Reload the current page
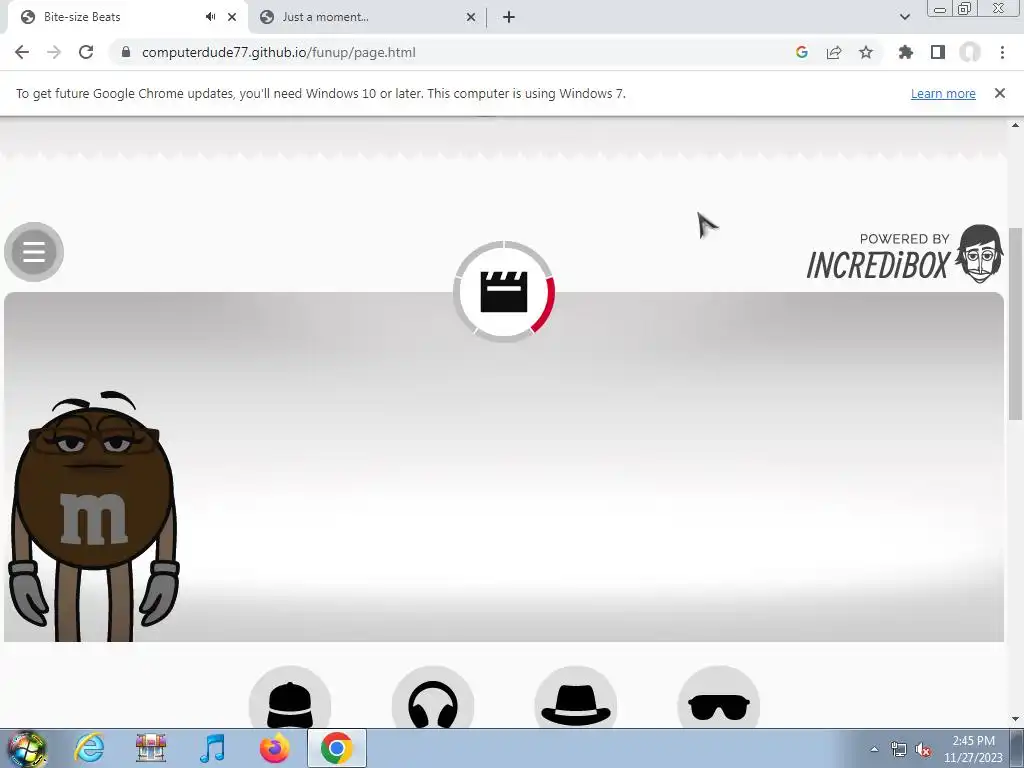The width and height of the screenshot is (1024, 768). (86, 52)
